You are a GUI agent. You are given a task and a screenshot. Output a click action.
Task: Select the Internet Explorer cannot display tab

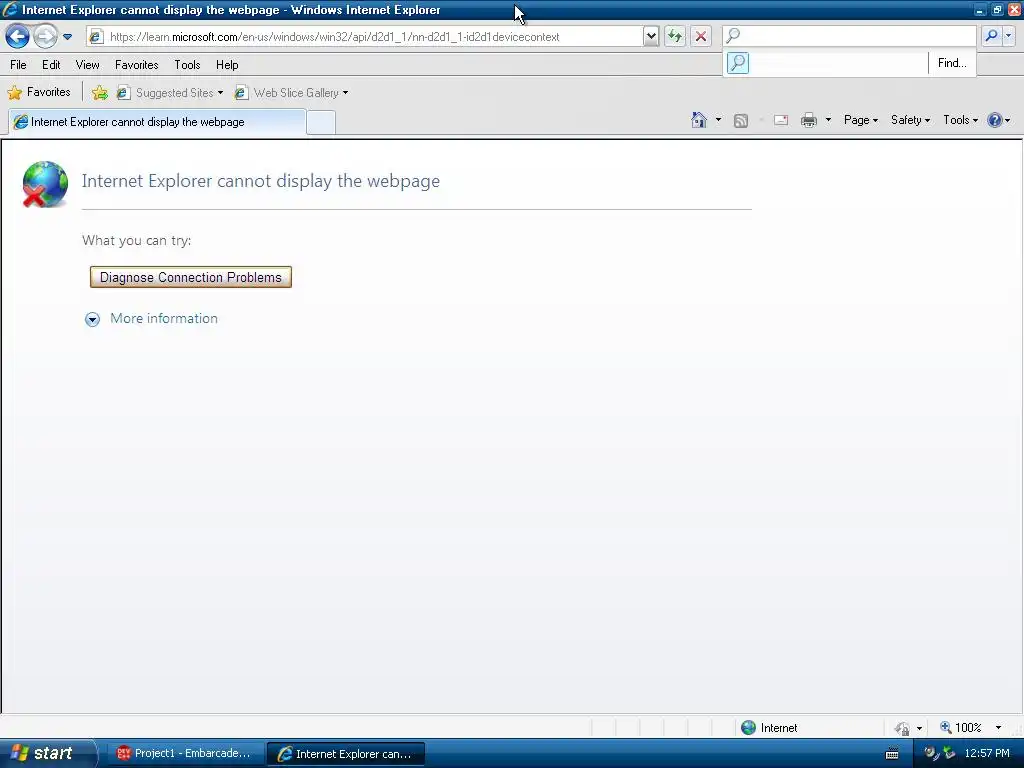pos(157,122)
